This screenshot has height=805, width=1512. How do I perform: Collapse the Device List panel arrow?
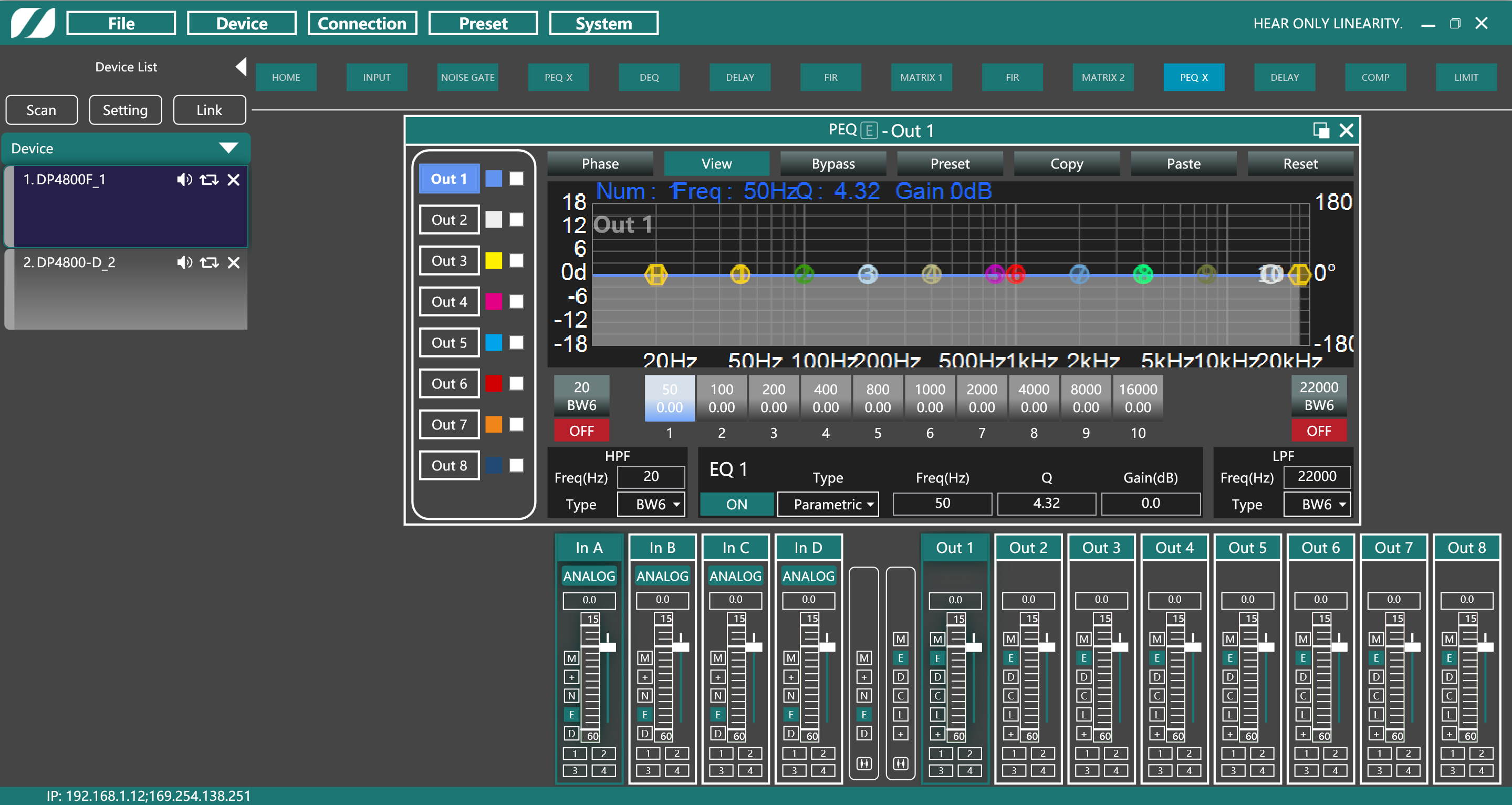(x=241, y=67)
